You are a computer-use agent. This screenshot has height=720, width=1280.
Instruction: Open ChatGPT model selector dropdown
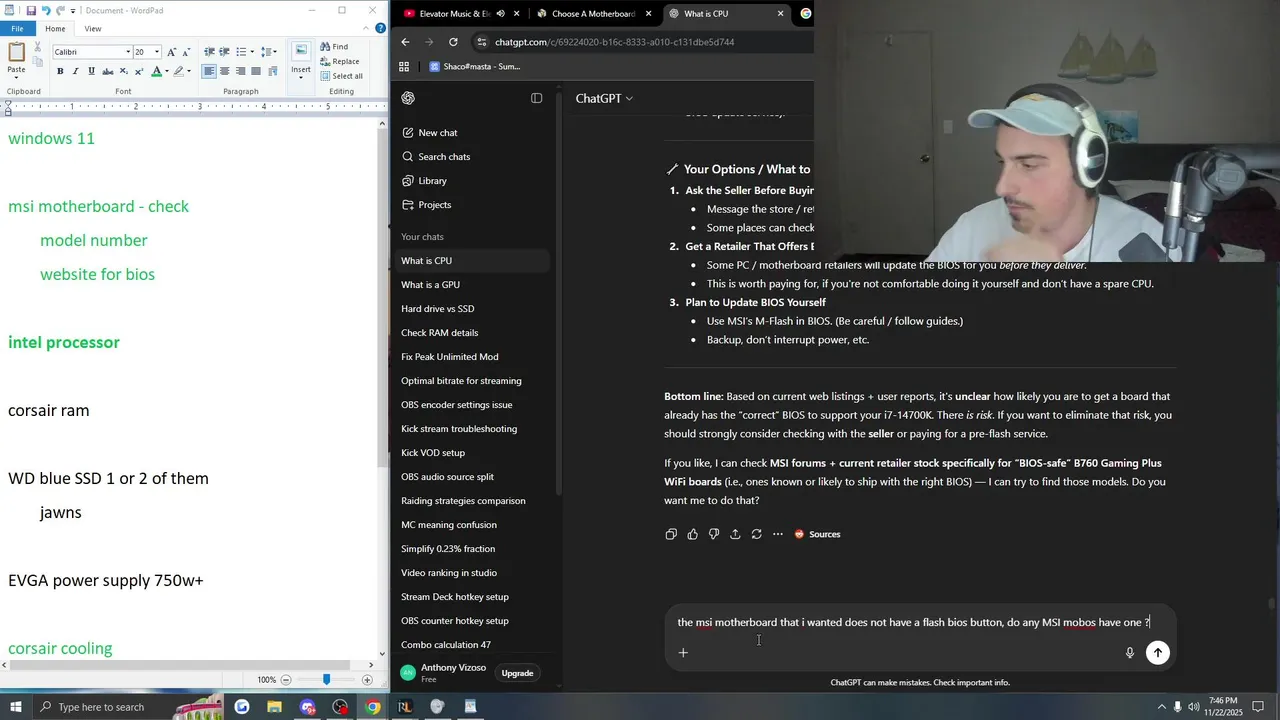pos(604,98)
